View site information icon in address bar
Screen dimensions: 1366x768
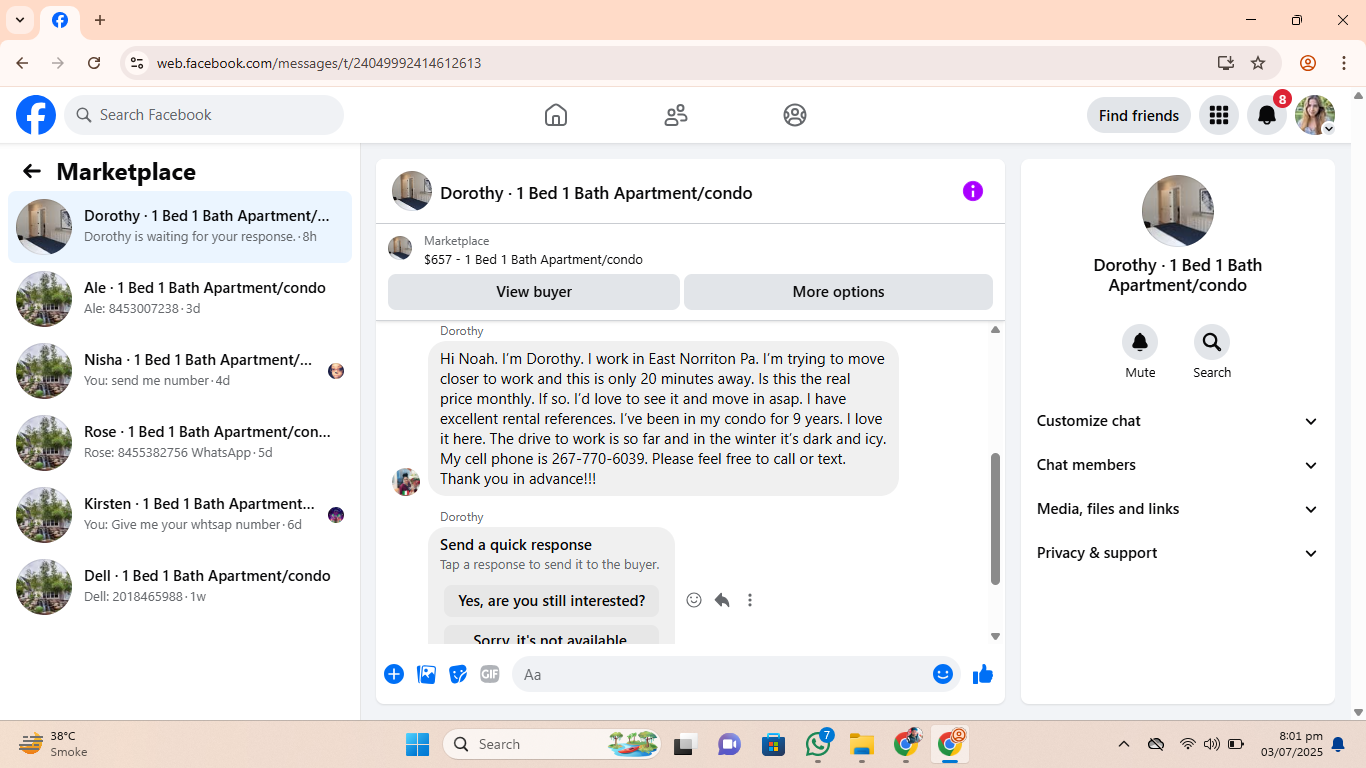137,63
